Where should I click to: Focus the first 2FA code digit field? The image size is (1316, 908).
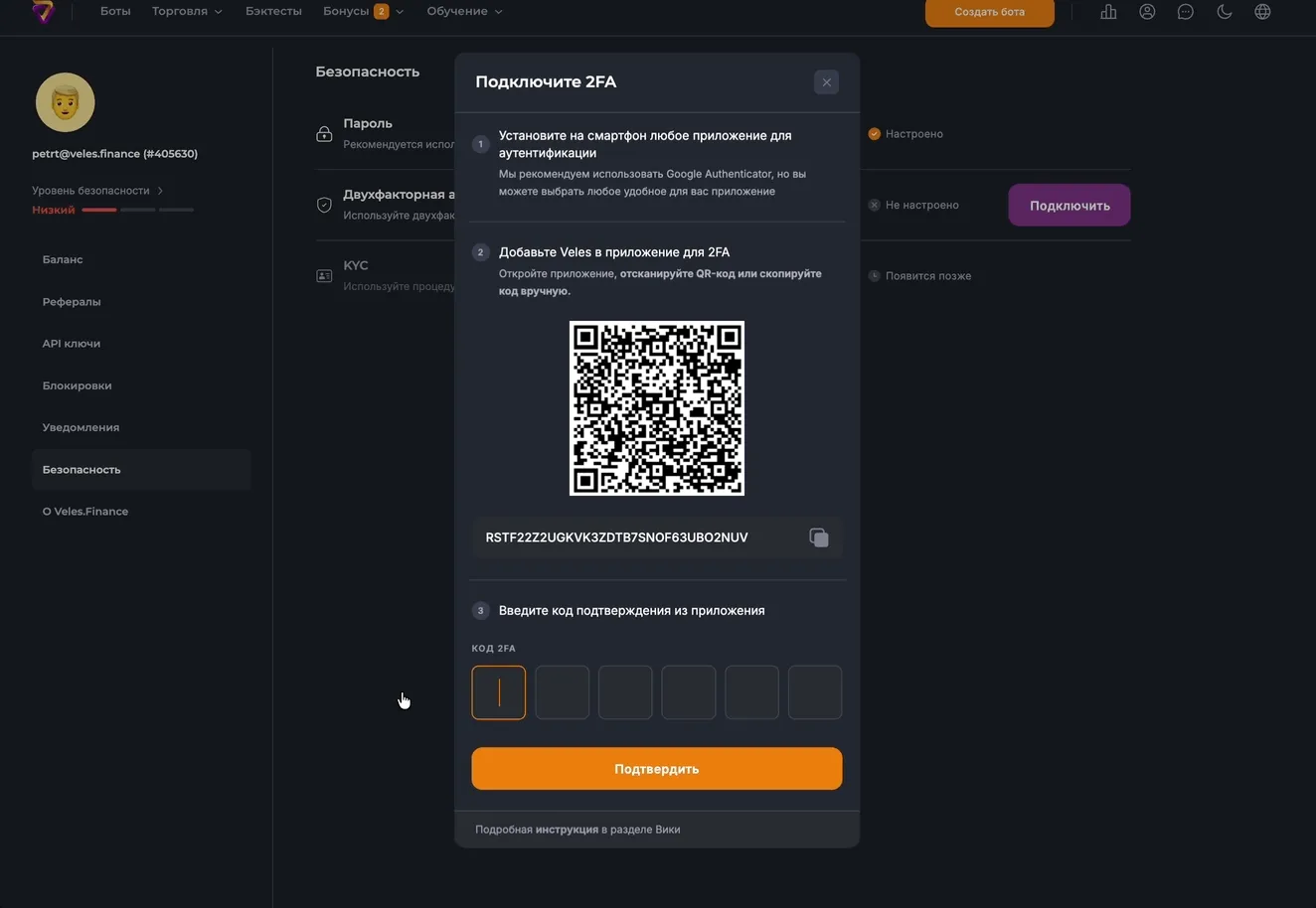click(x=498, y=692)
